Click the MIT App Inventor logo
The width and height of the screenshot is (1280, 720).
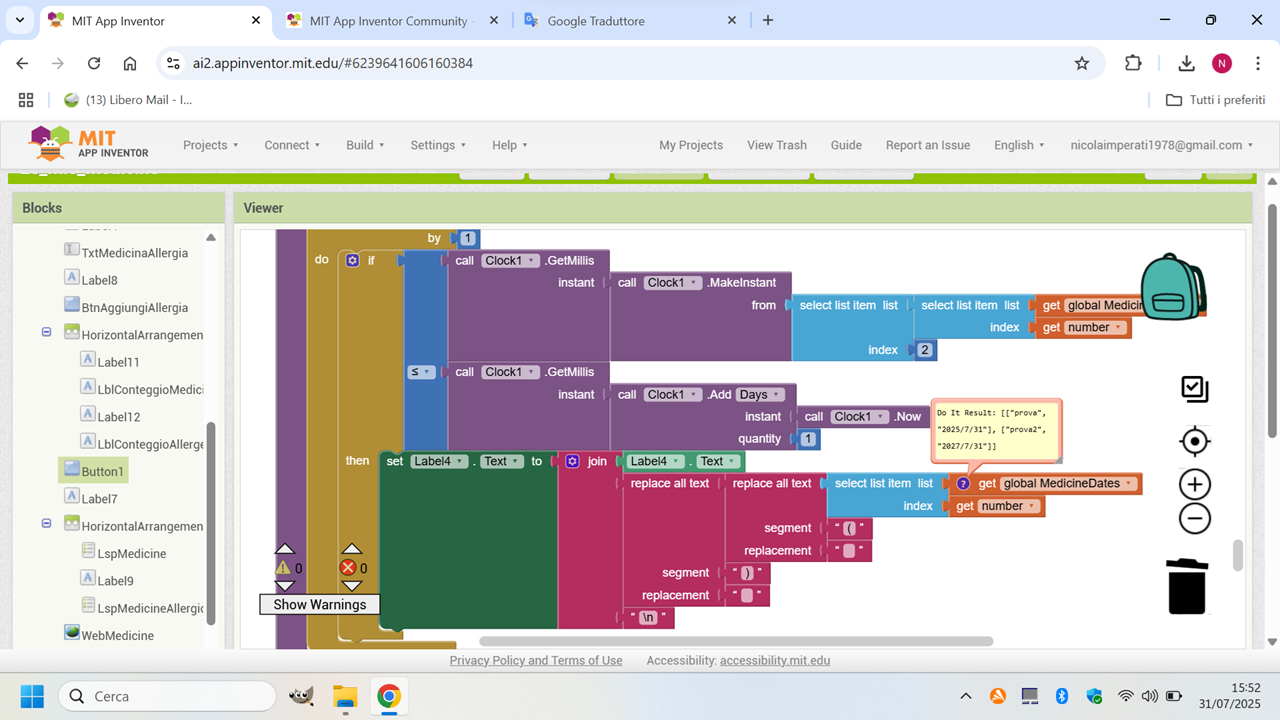point(89,144)
